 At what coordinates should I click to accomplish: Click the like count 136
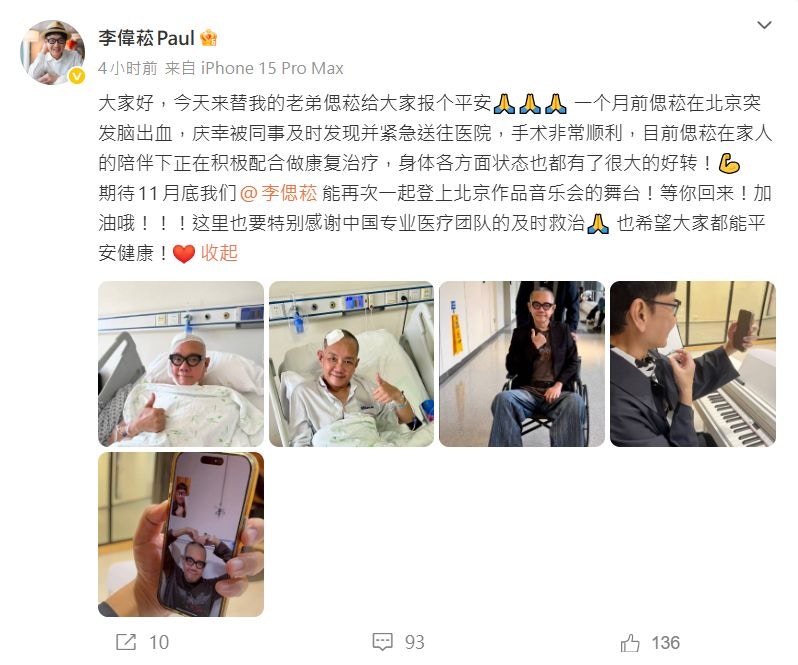pos(665,643)
